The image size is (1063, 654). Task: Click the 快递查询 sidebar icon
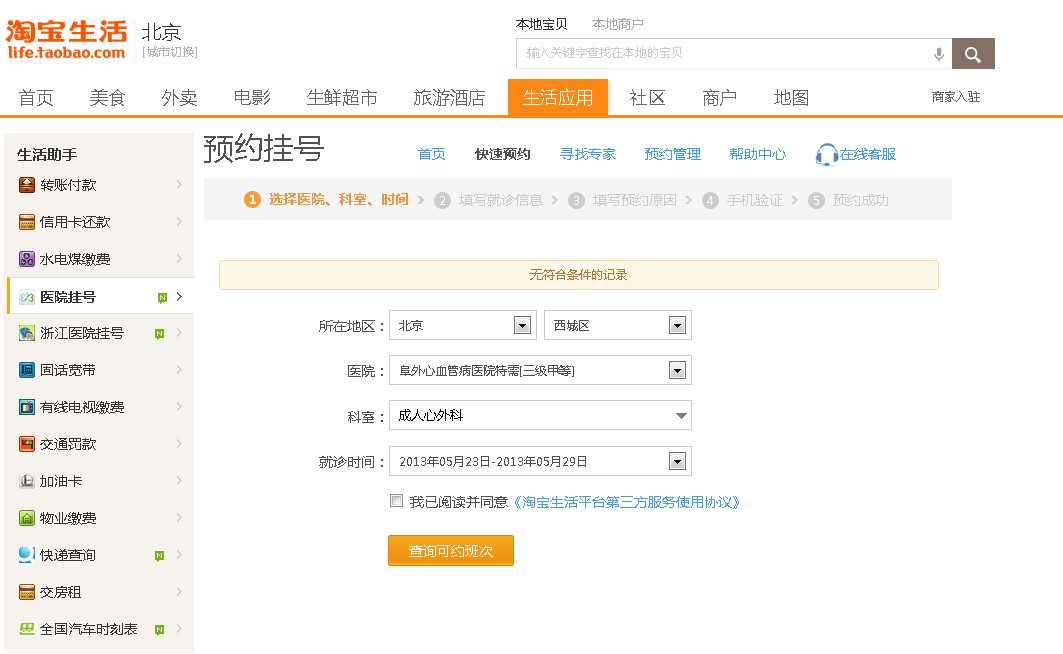coord(27,555)
